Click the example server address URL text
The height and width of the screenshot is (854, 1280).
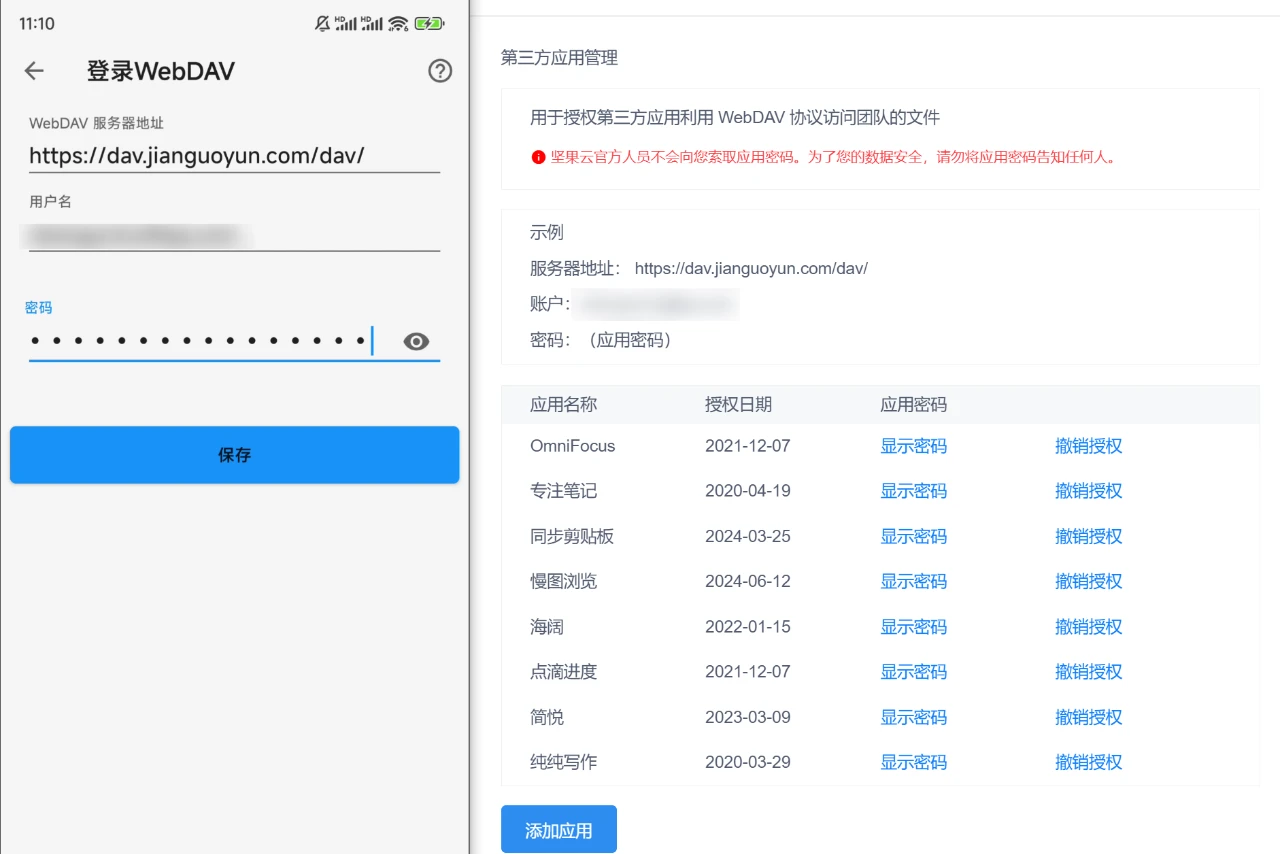[x=751, y=268]
